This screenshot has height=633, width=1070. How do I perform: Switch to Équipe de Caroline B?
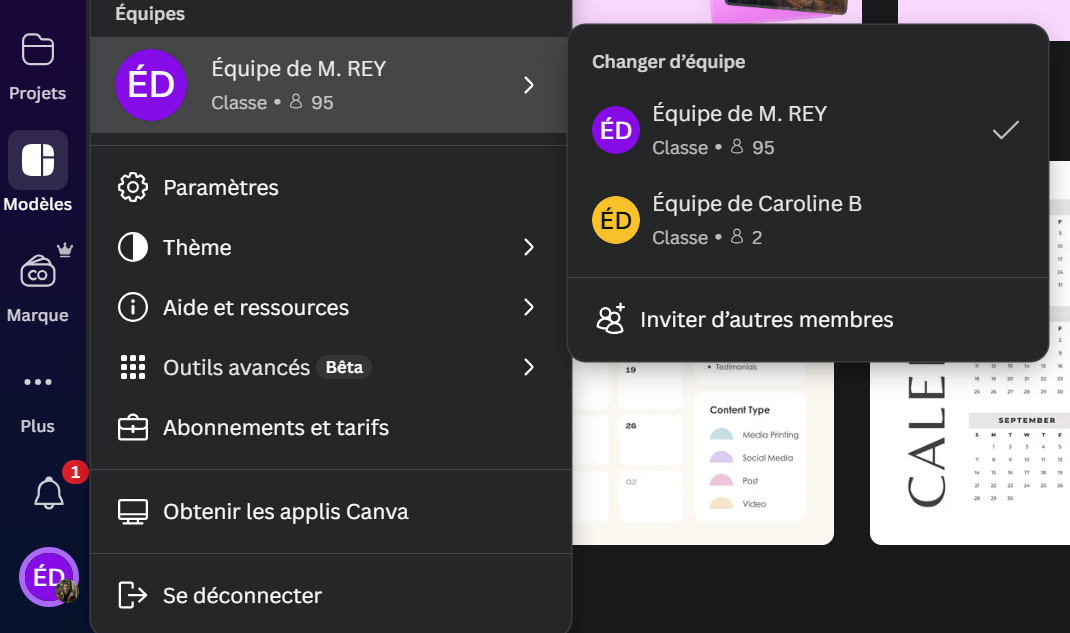point(756,220)
